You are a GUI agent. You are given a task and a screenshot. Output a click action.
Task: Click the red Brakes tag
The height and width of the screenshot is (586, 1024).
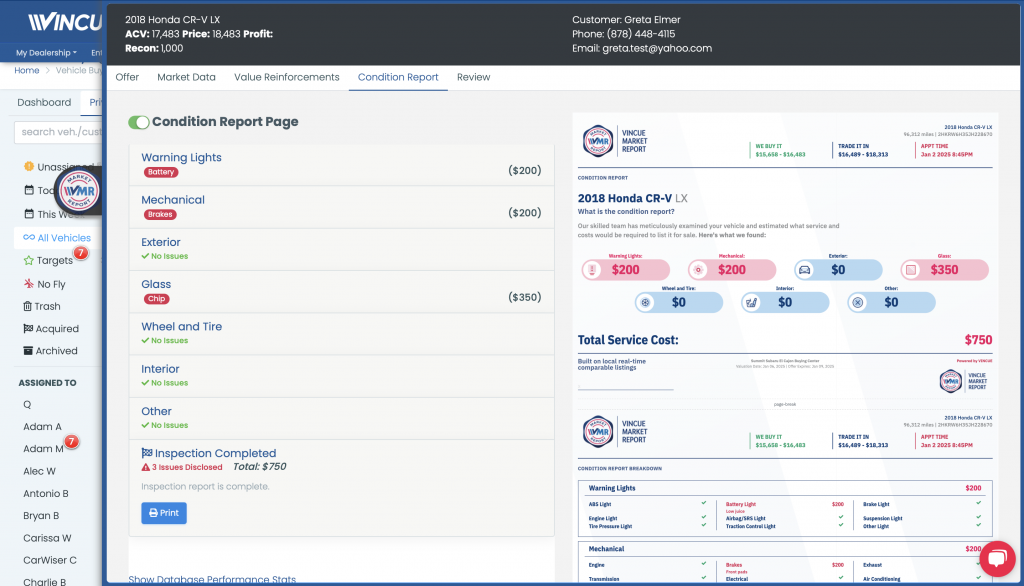click(160, 214)
